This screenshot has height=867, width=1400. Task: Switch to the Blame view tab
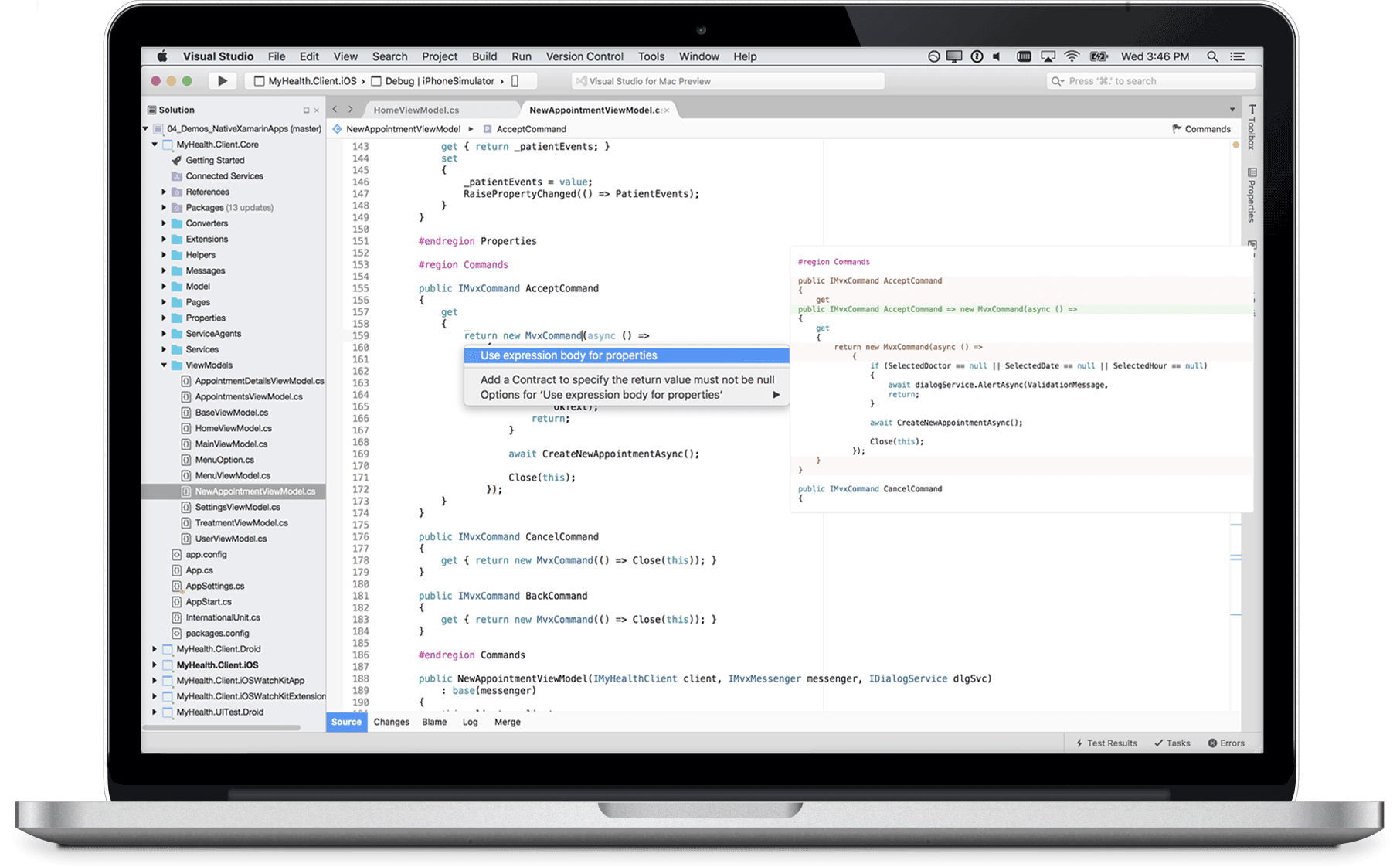[434, 722]
